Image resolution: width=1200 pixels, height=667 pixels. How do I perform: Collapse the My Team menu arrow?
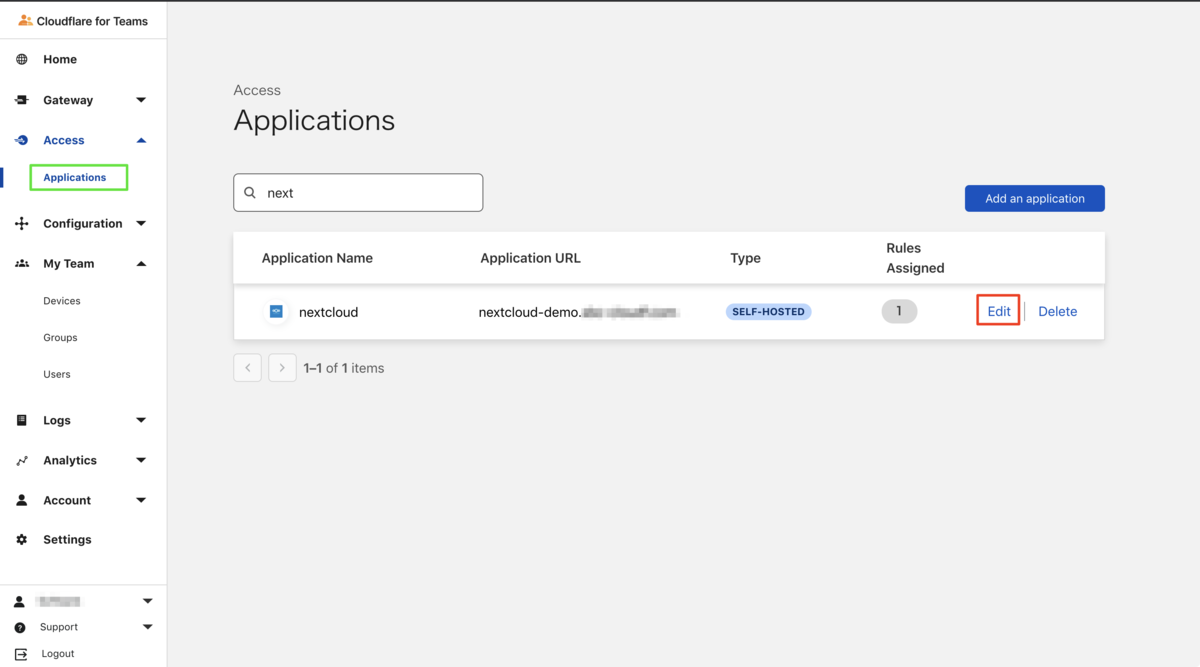(x=141, y=263)
